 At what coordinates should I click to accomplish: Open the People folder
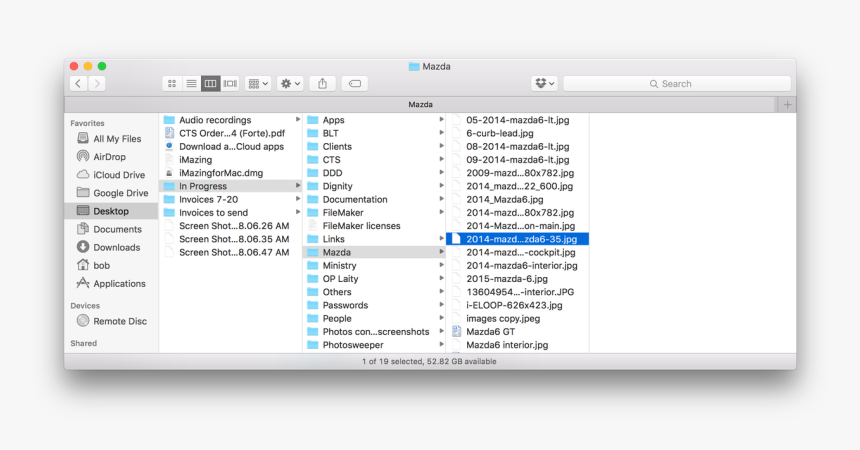point(374,318)
